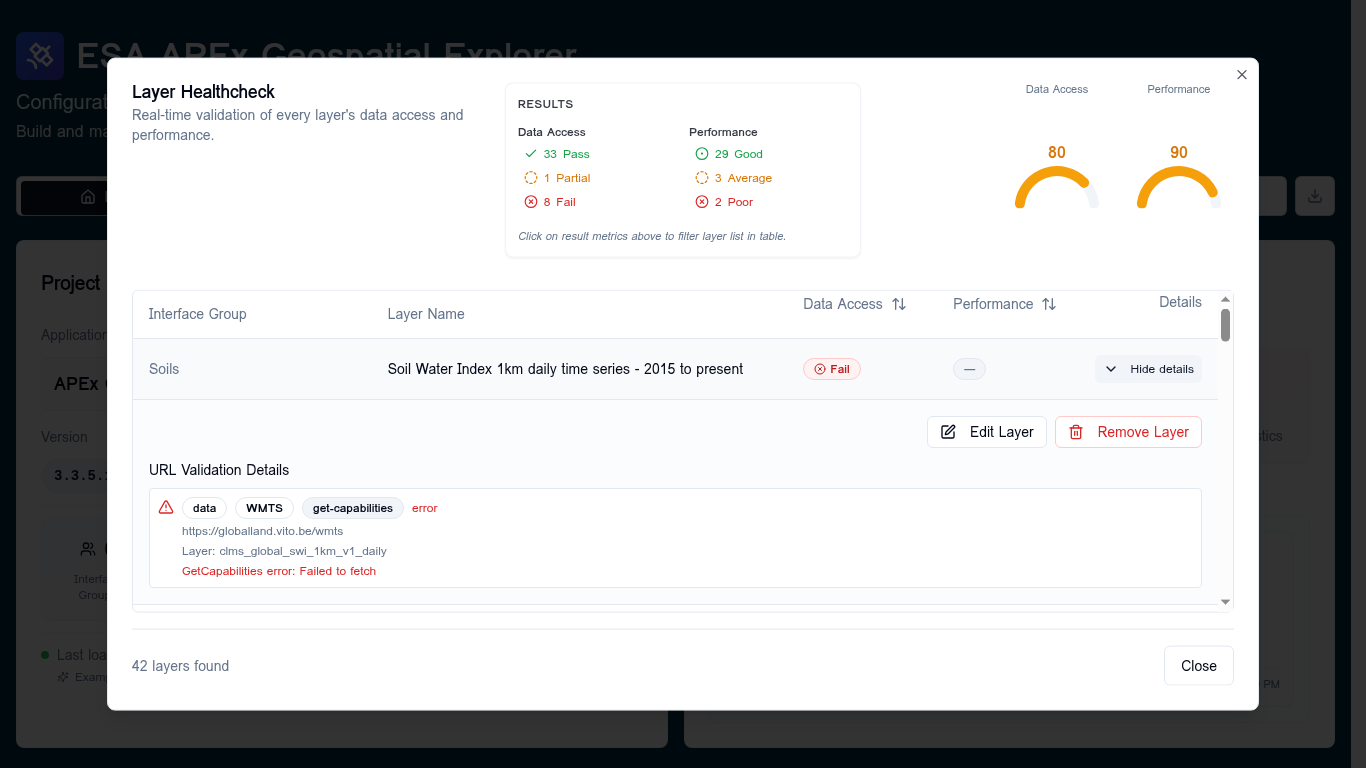The height and width of the screenshot is (768, 1366).
Task: Filter layers by 3 Average performance
Action: (x=733, y=178)
